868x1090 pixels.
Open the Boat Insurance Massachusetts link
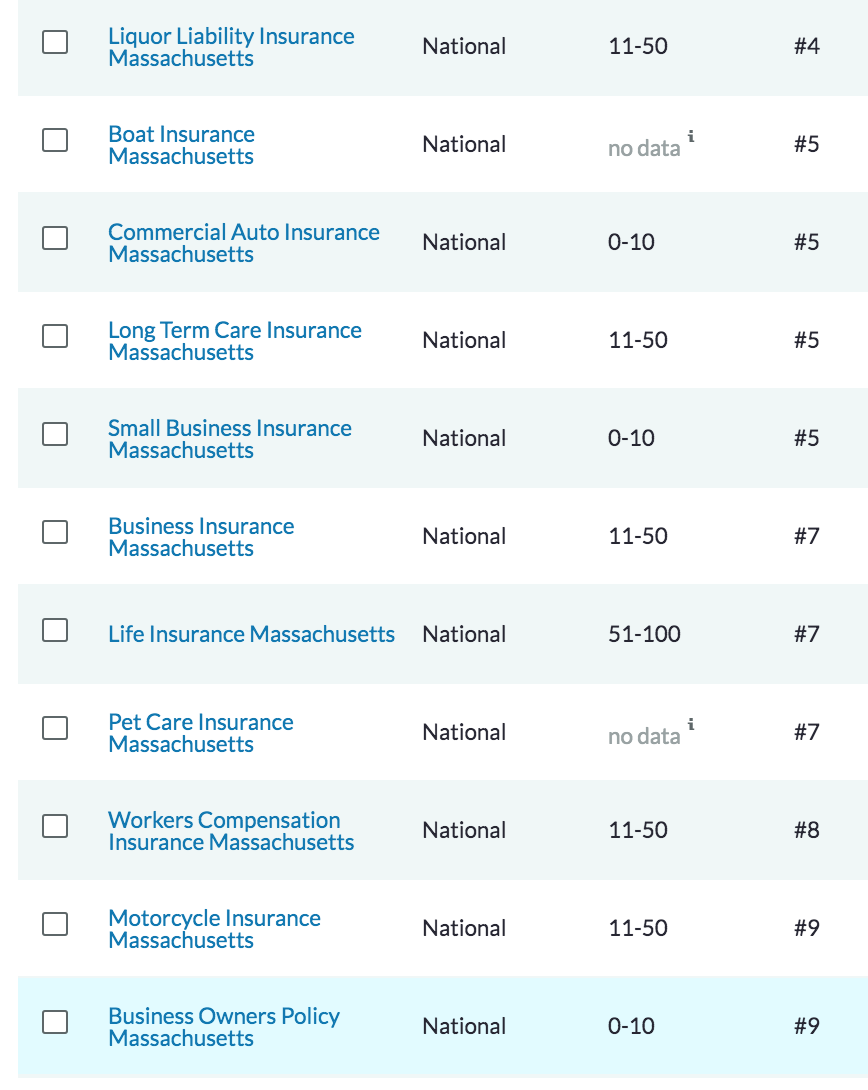pyautogui.click(x=181, y=145)
